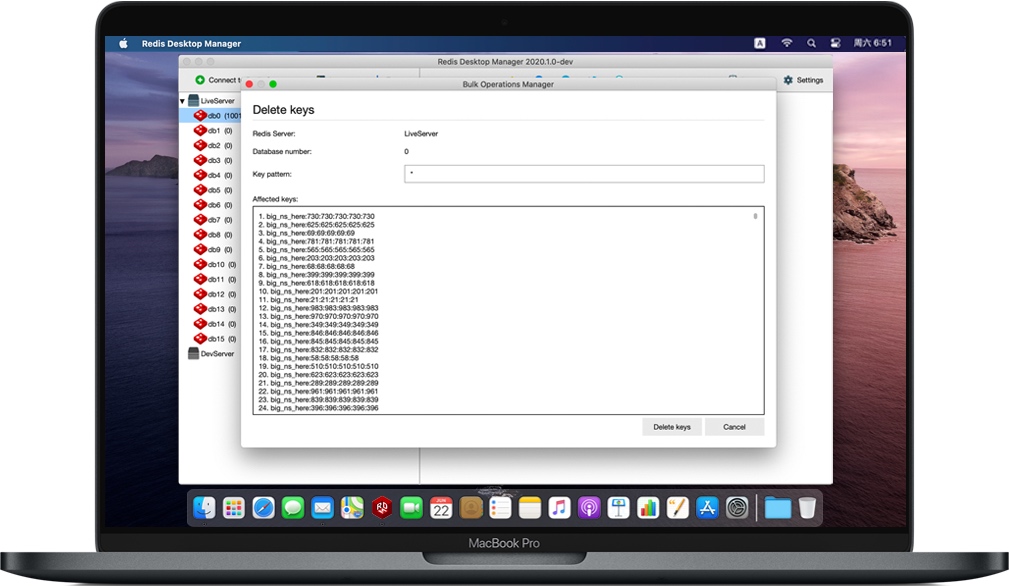Collapse the LiveServer connection tree
The image size is (1009, 586).
coord(184,99)
